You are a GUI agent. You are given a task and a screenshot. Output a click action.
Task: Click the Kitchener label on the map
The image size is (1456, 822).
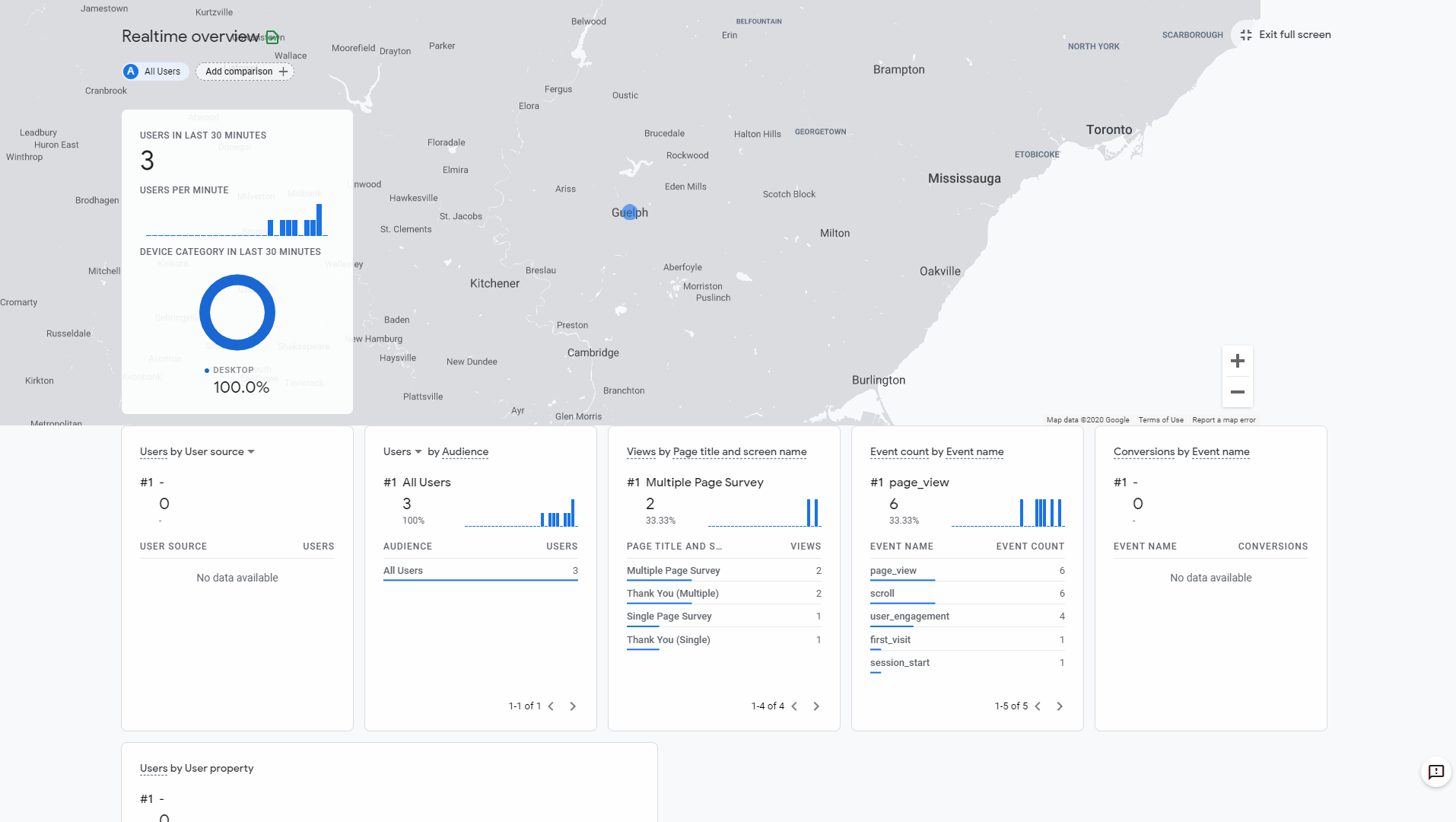[x=495, y=284]
